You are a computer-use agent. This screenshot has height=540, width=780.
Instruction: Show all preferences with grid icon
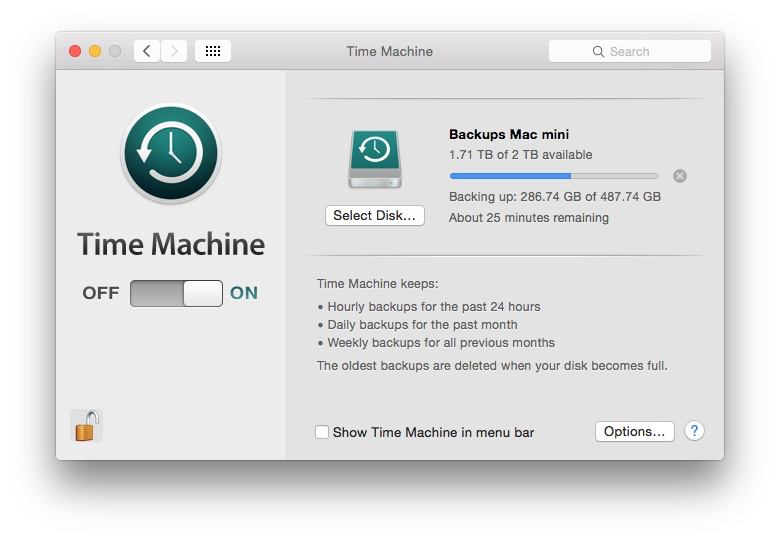point(213,51)
